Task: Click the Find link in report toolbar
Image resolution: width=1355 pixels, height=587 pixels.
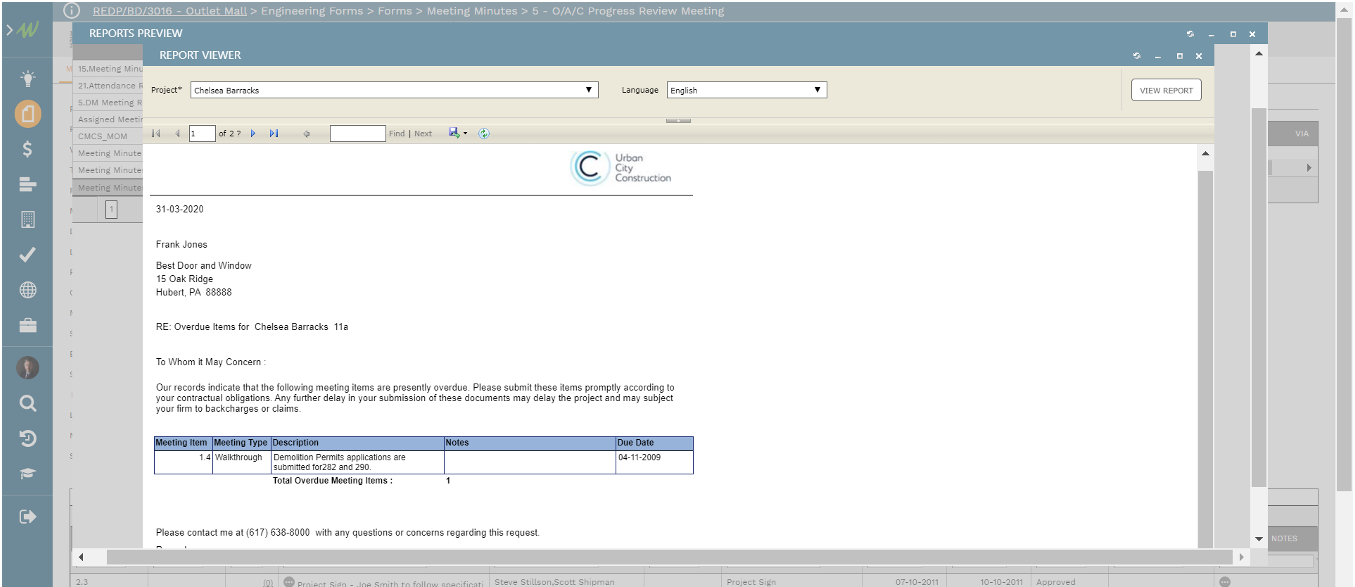Action: point(397,133)
